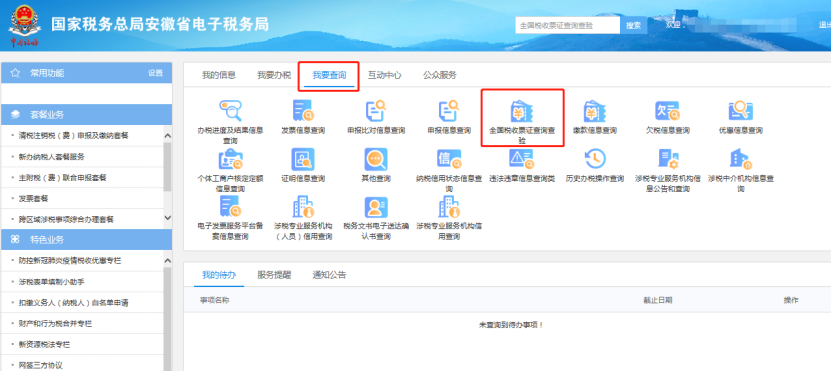Open 申报信息查询 icon
Image resolution: width=831 pixels, height=371 pixels.
[x=449, y=110]
